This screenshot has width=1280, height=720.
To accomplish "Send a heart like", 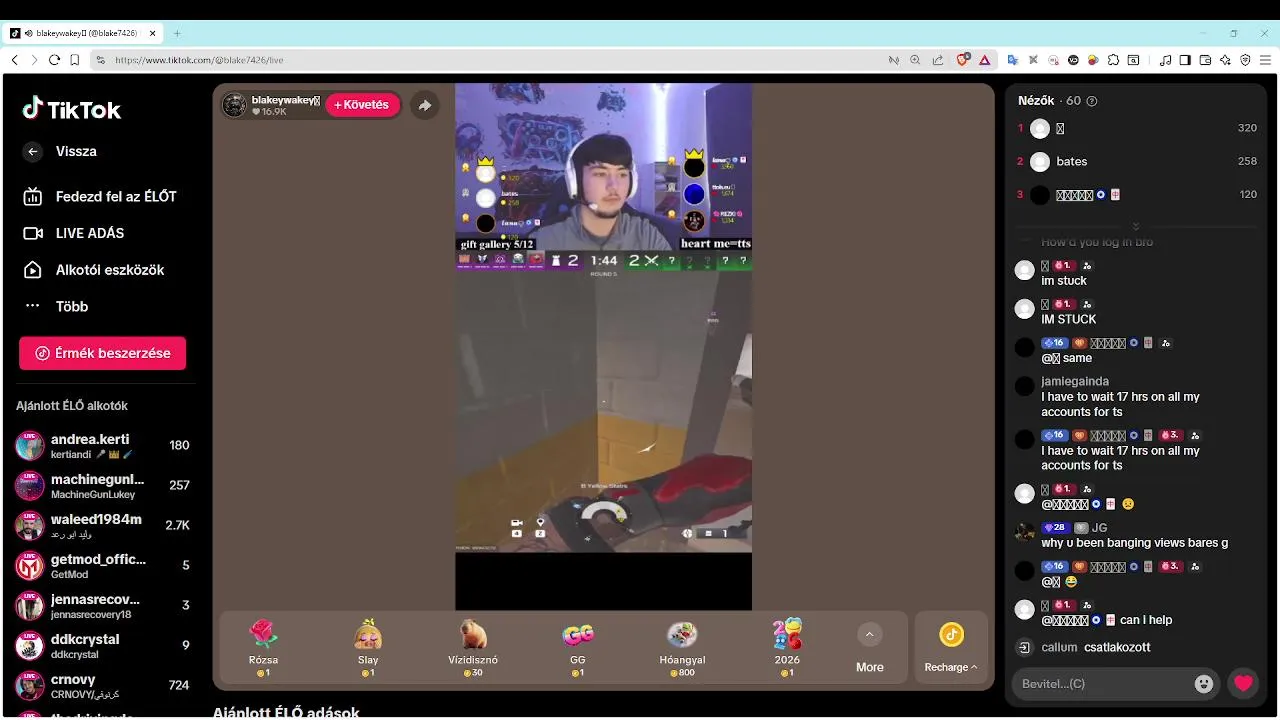I will 1243,684.
